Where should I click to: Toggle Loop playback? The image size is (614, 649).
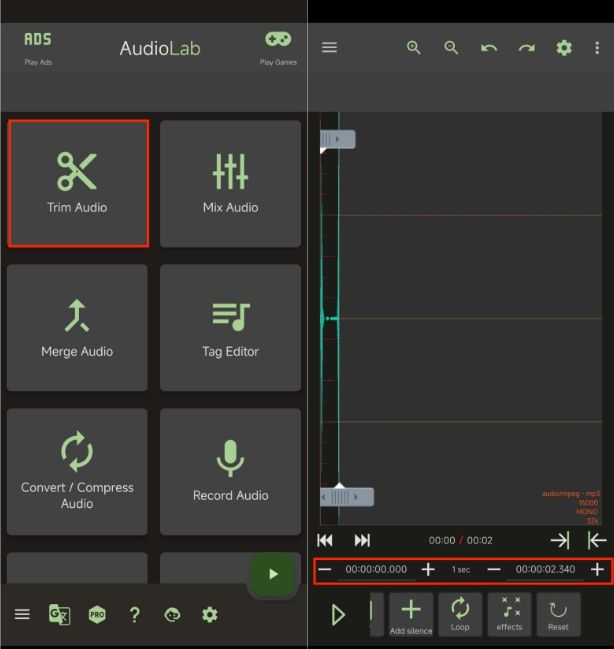(460, 615)
